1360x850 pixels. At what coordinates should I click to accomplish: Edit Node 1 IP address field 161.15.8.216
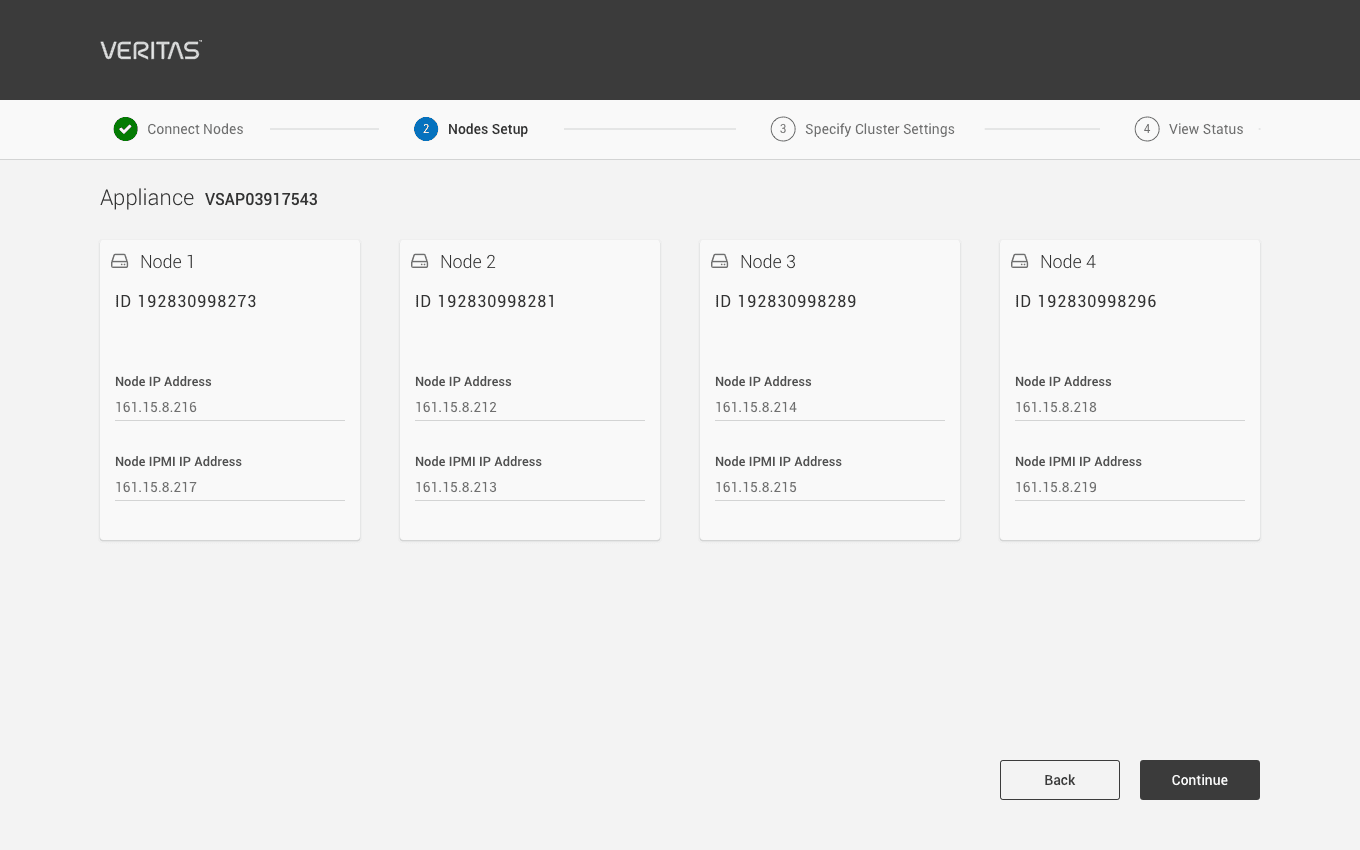(x=230, y=407)
